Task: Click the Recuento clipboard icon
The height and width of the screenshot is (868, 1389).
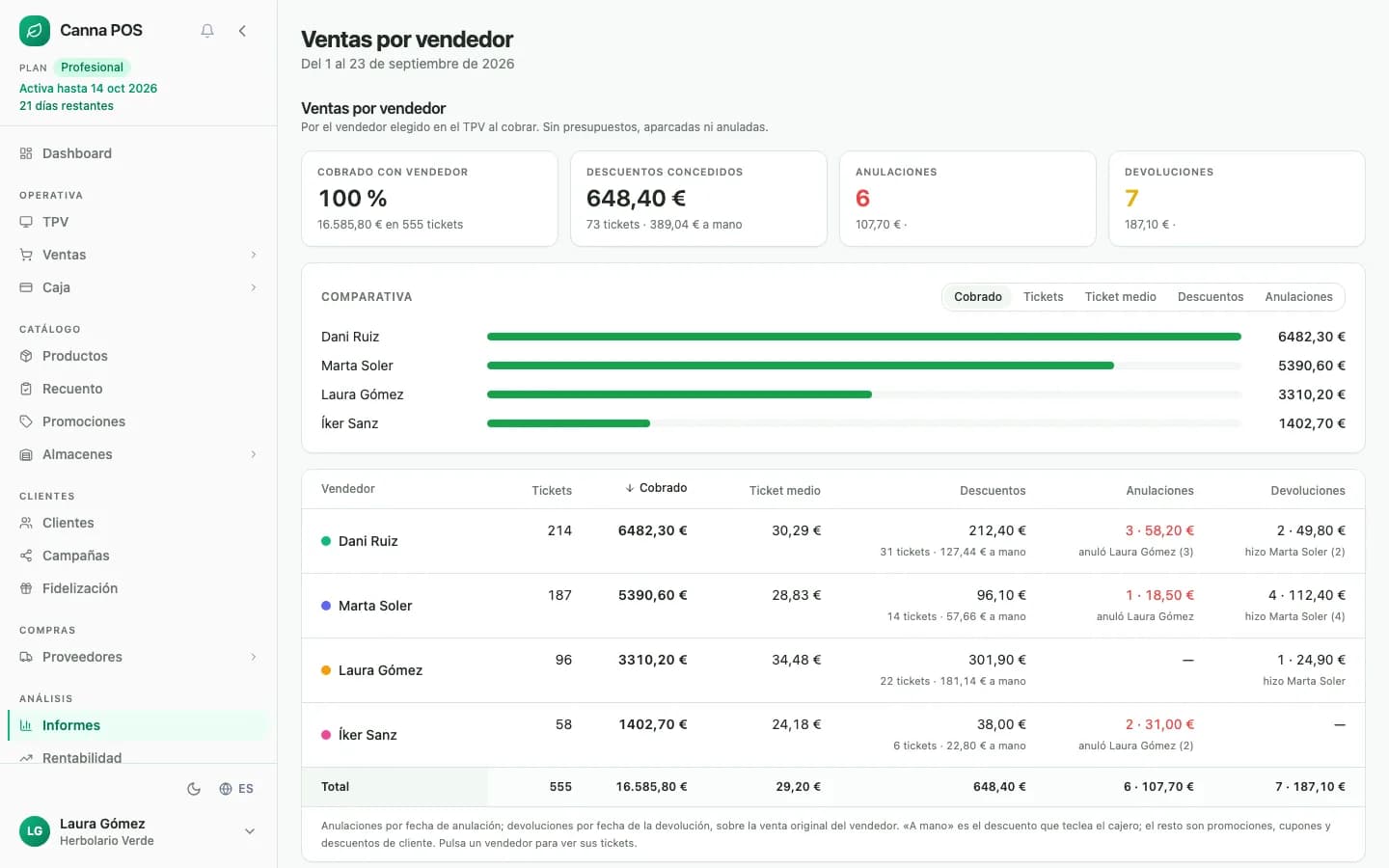Action: tap(26, 389)
